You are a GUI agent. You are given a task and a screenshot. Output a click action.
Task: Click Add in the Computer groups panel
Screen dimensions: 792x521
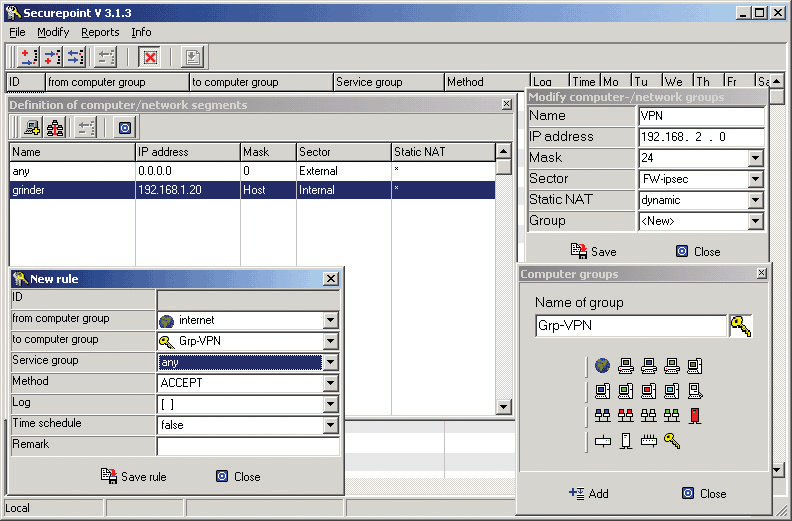point(588,493)
